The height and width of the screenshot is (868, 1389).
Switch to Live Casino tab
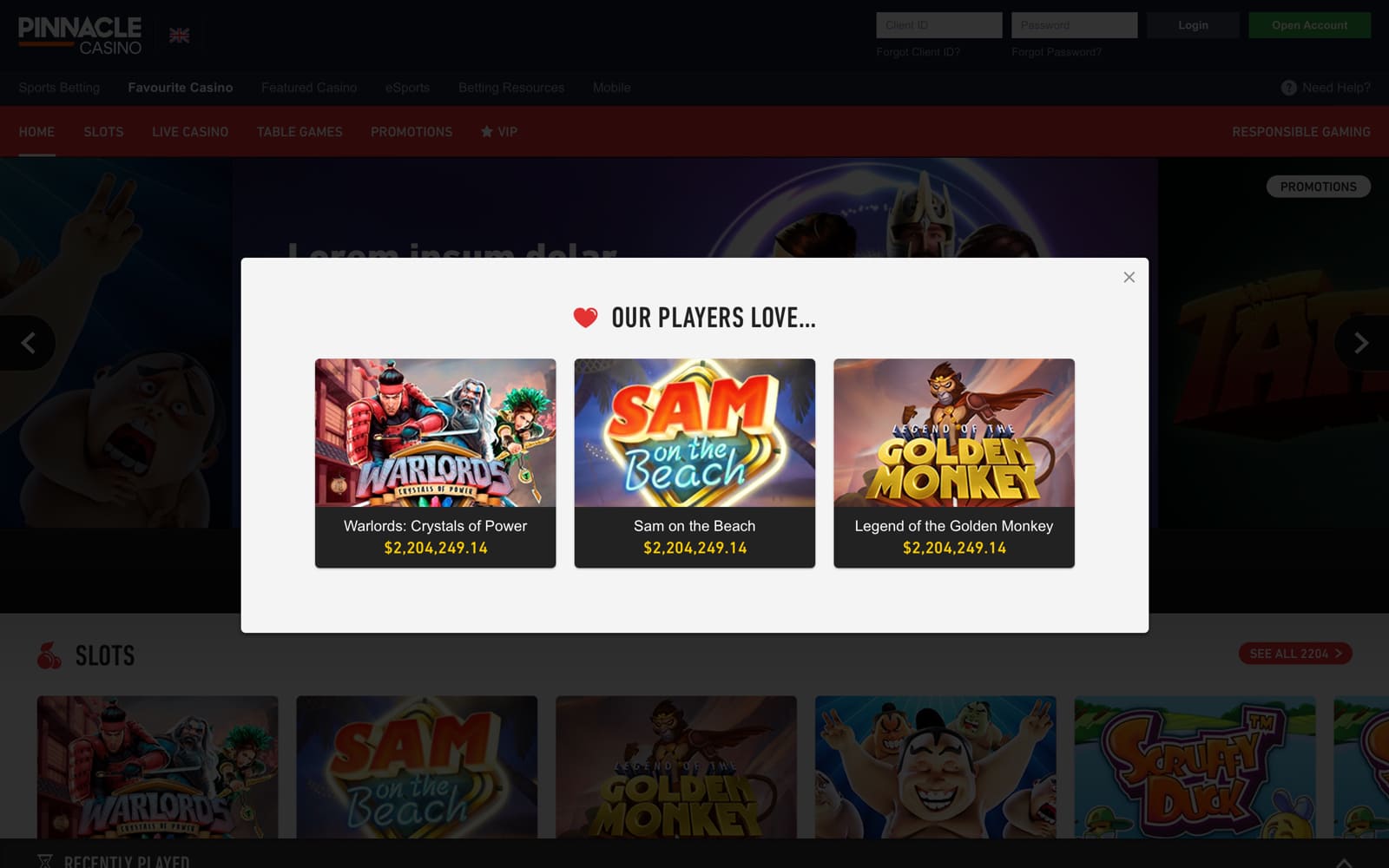[190, 132]
